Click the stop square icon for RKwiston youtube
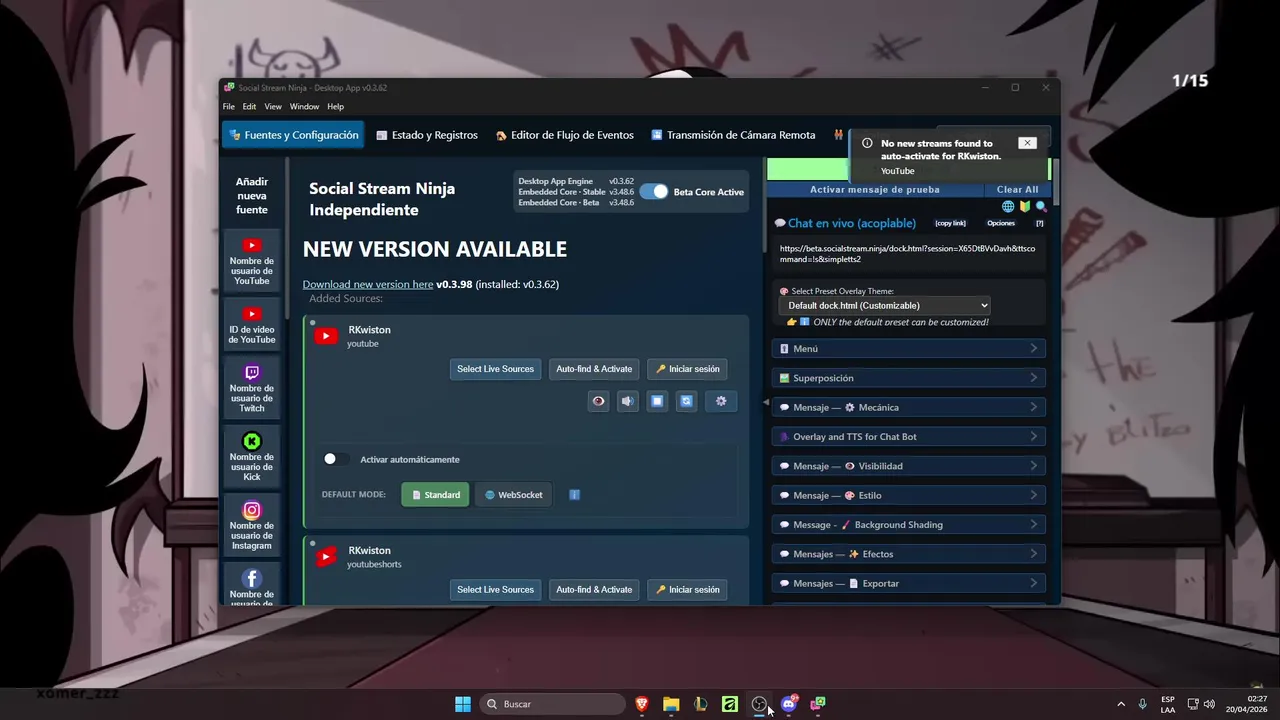 (657, 401)
